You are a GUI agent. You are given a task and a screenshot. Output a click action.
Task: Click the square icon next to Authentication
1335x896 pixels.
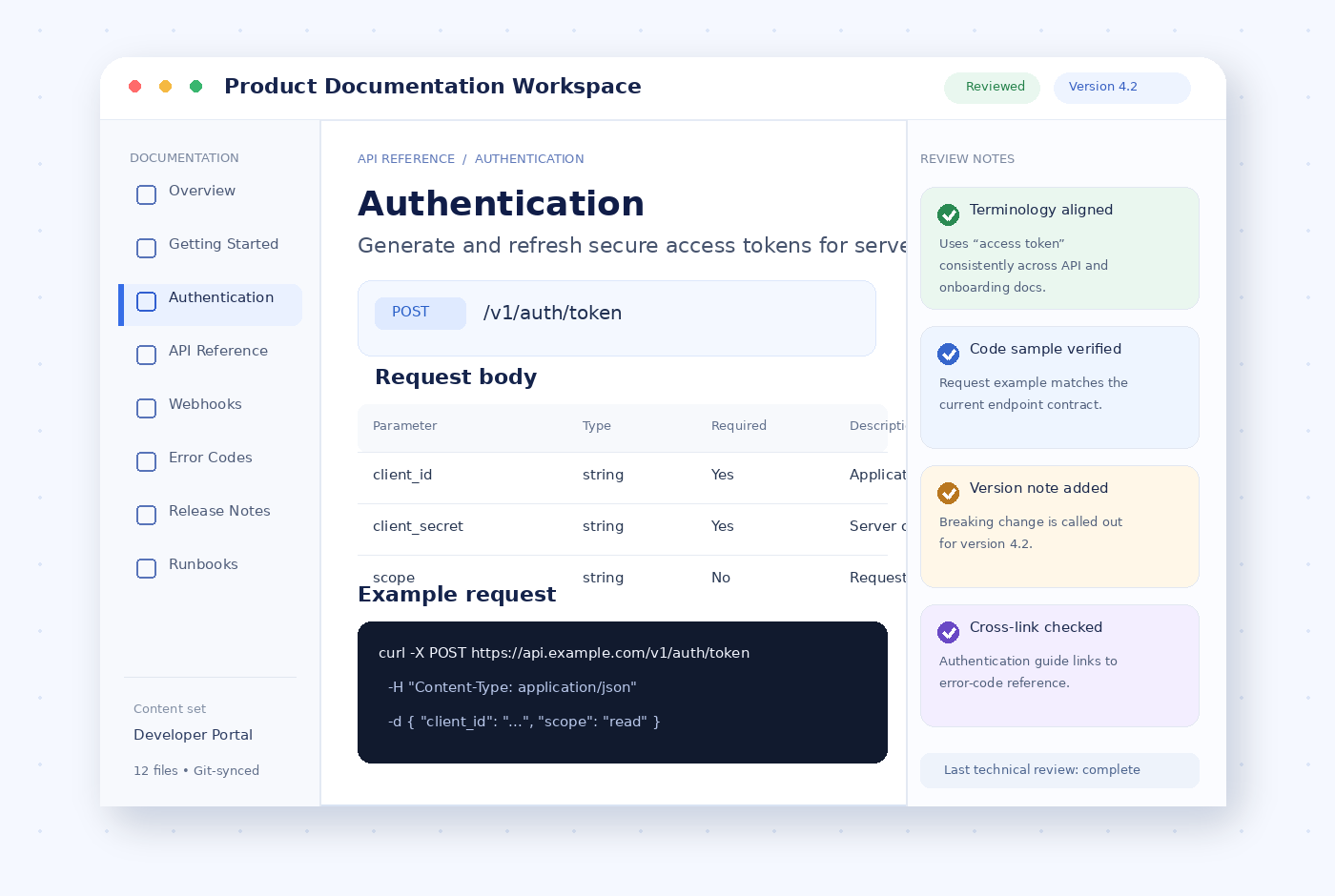pos(147,301)
